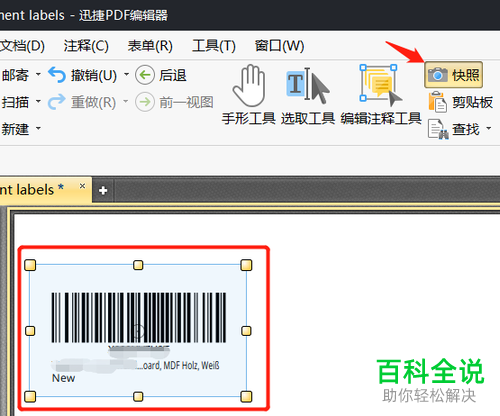Expand the 撤销(U) dropdown arrow
The image size is (500, 416).
tap(126, 74)
